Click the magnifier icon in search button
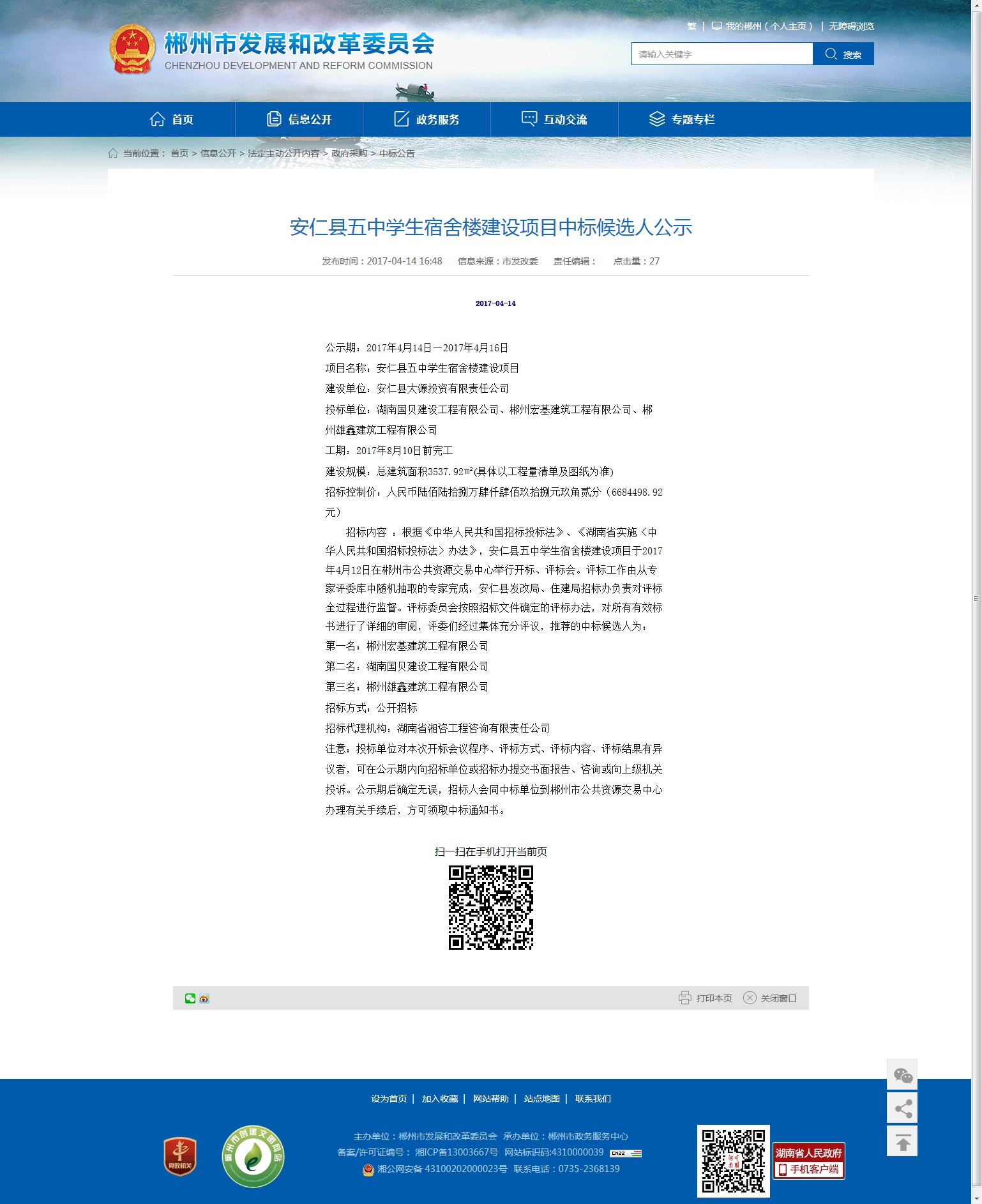 coord(831,54)
